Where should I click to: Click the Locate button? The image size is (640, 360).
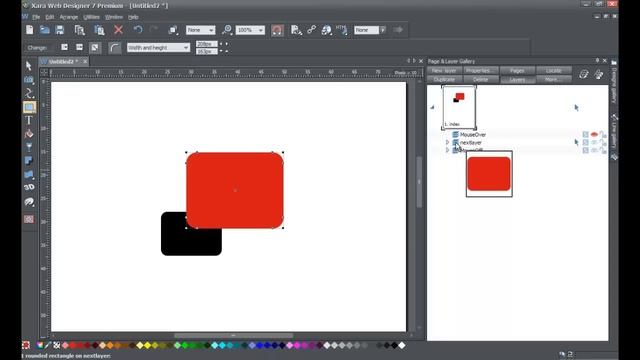(554, 71)
